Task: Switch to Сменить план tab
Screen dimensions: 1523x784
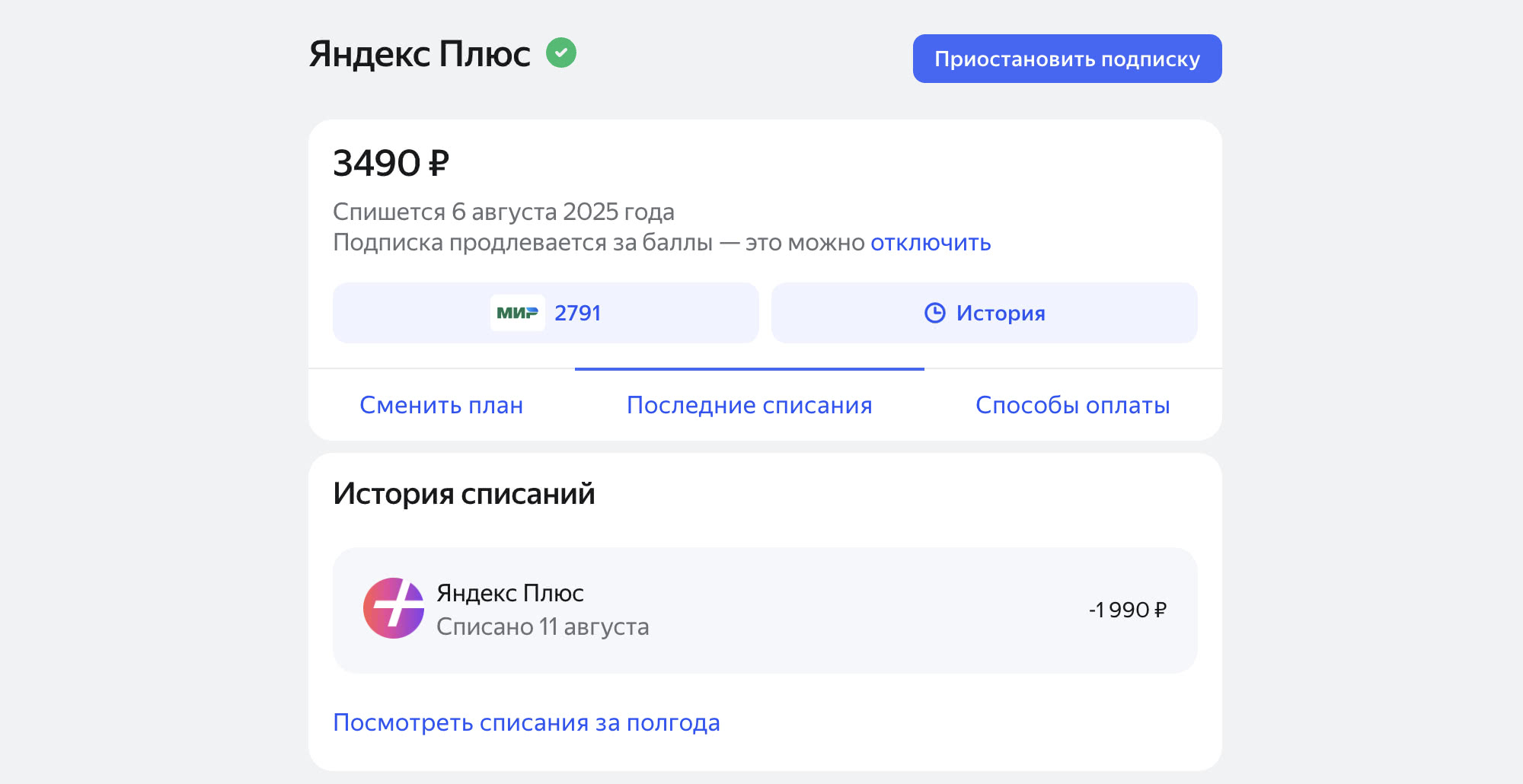Action: coord(442,405)
